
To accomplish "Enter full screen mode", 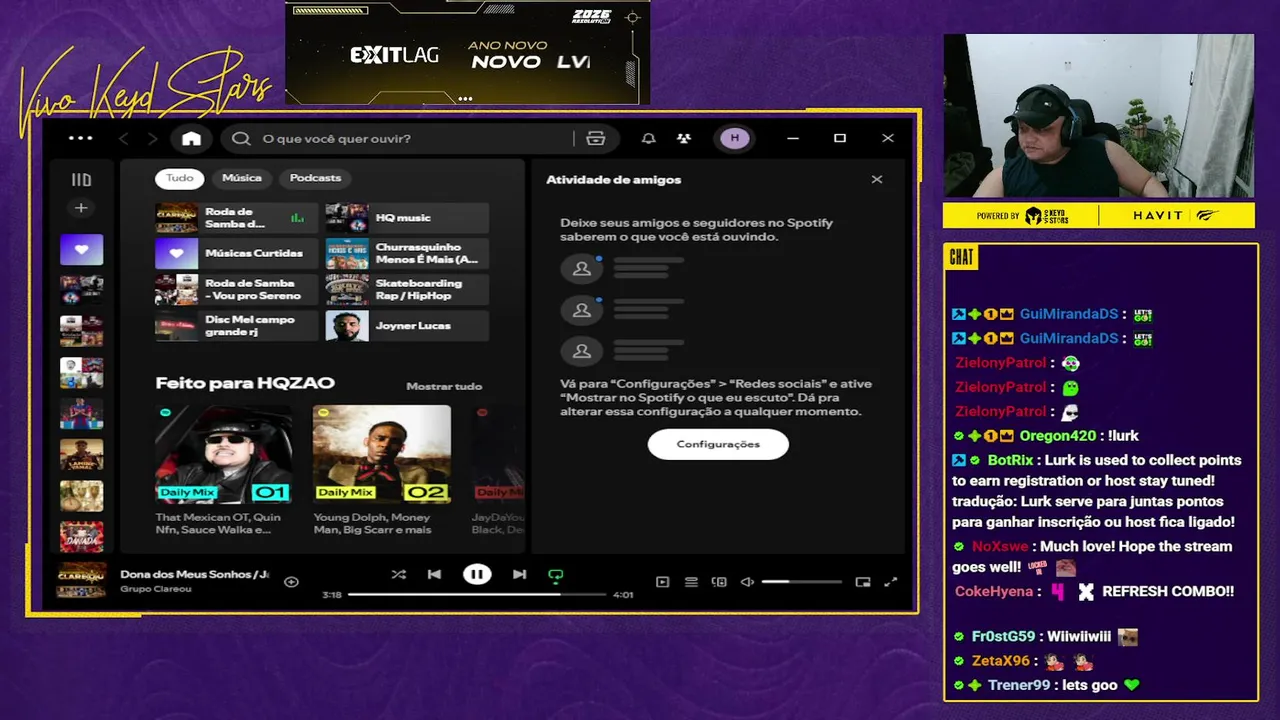I will click(891, 582).
